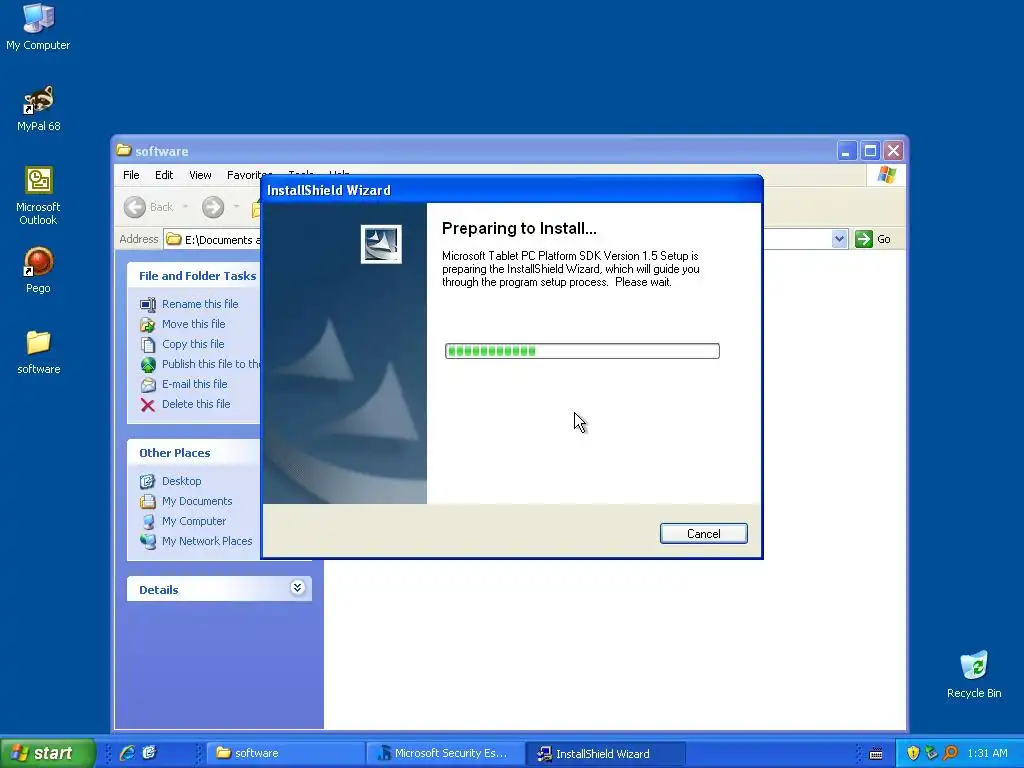Screen dimensions: 1024x768
Task: Click the Address bar path field
Action: 212,240
